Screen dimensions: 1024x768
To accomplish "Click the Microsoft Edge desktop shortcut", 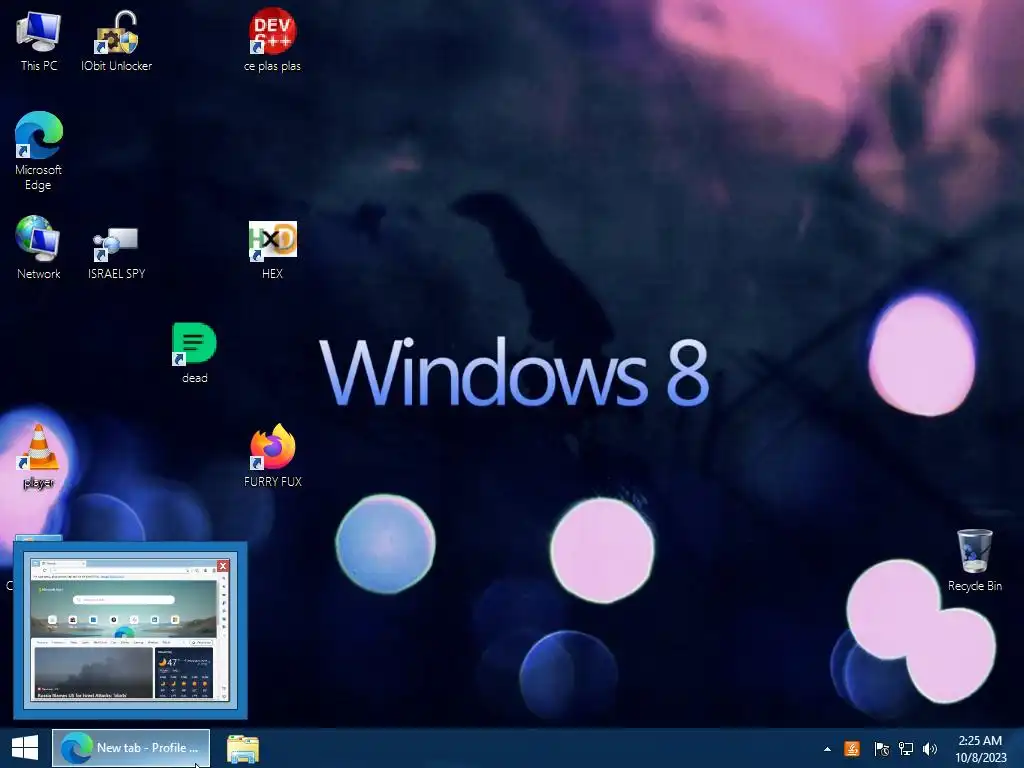I will (39, 151).
